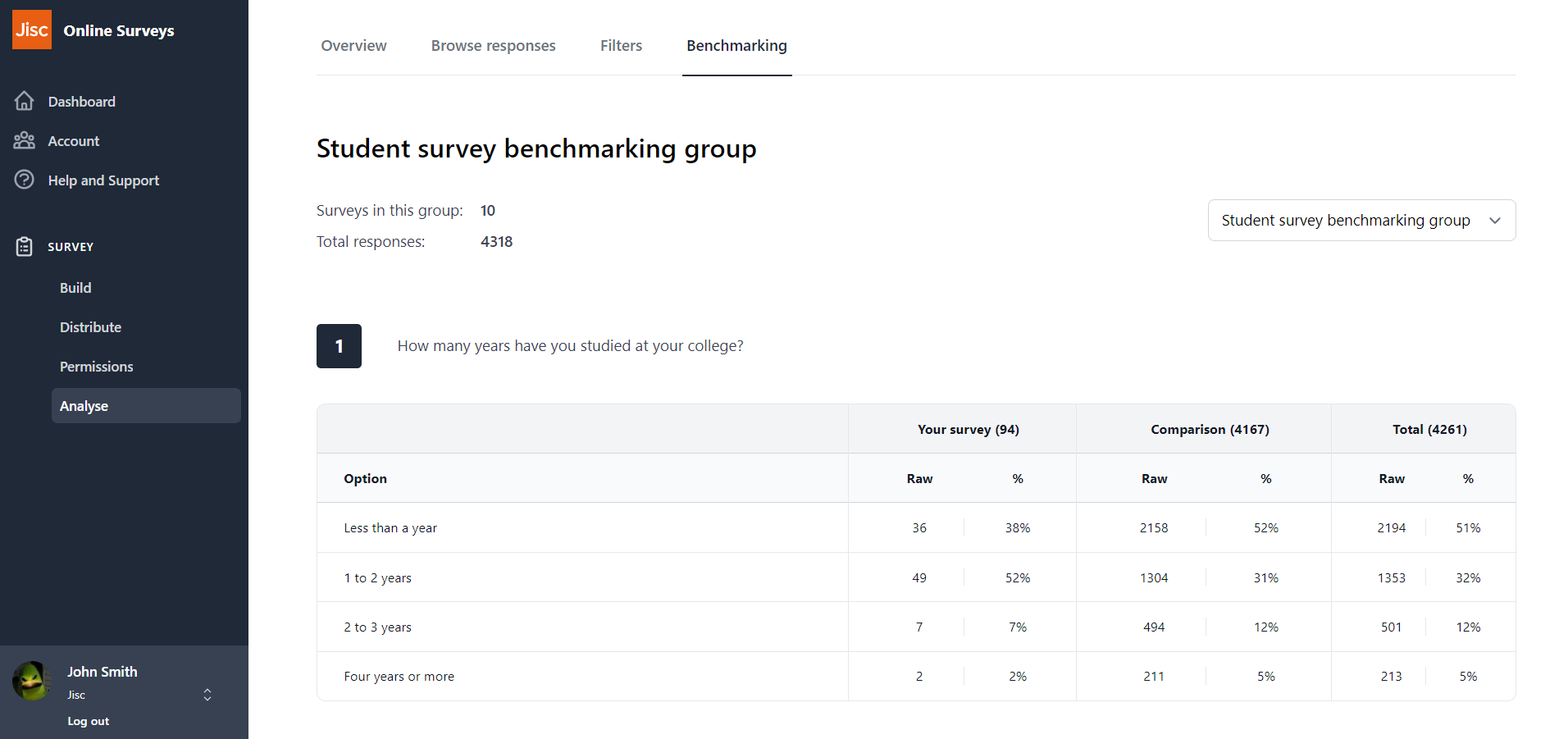Image resolution: width=1568 pixels, height=739 pixels.
Task: Click Log out
Action: 88,720
